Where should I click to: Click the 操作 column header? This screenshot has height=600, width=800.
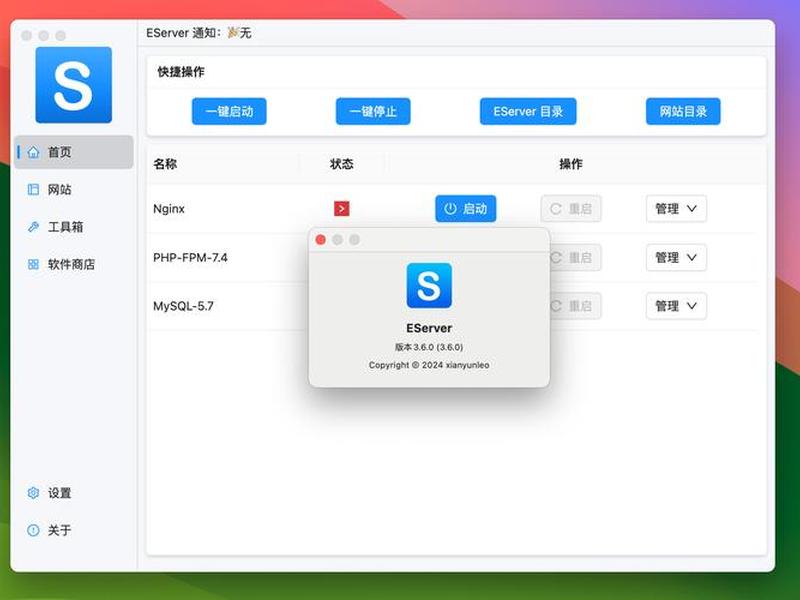click(x=571, y=164)
